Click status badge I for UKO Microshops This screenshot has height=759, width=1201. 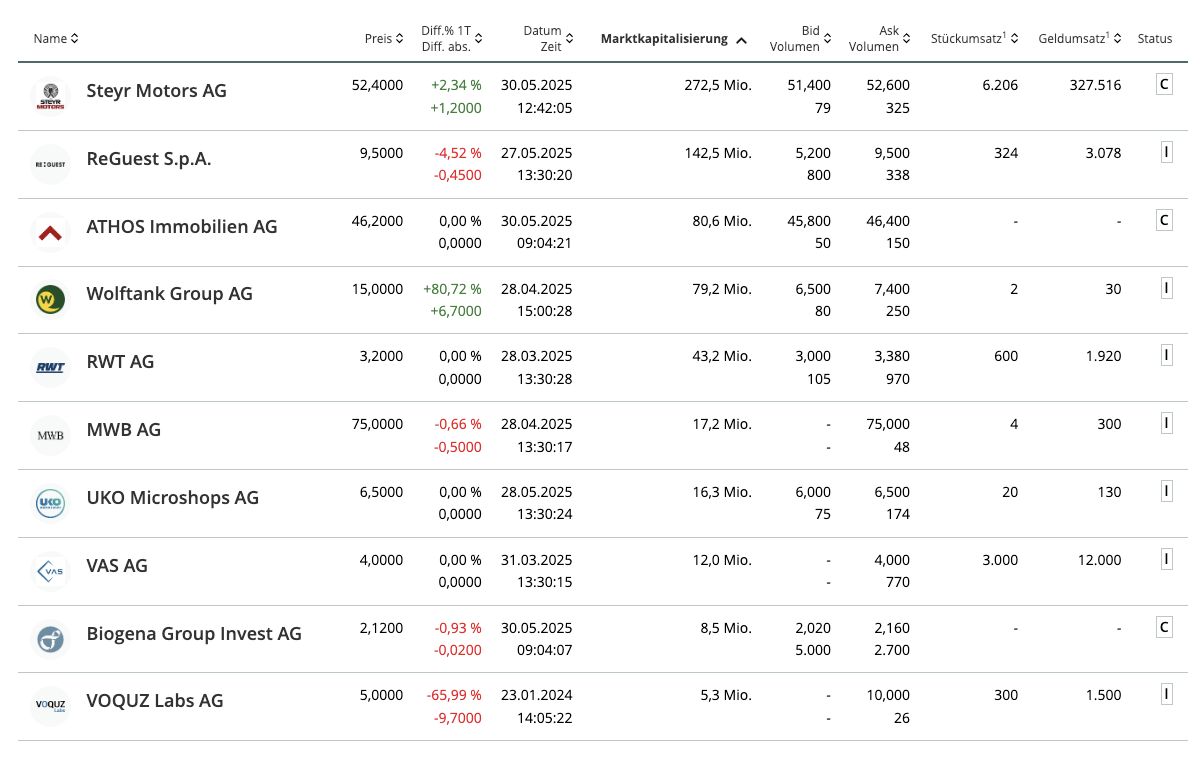1166,491
